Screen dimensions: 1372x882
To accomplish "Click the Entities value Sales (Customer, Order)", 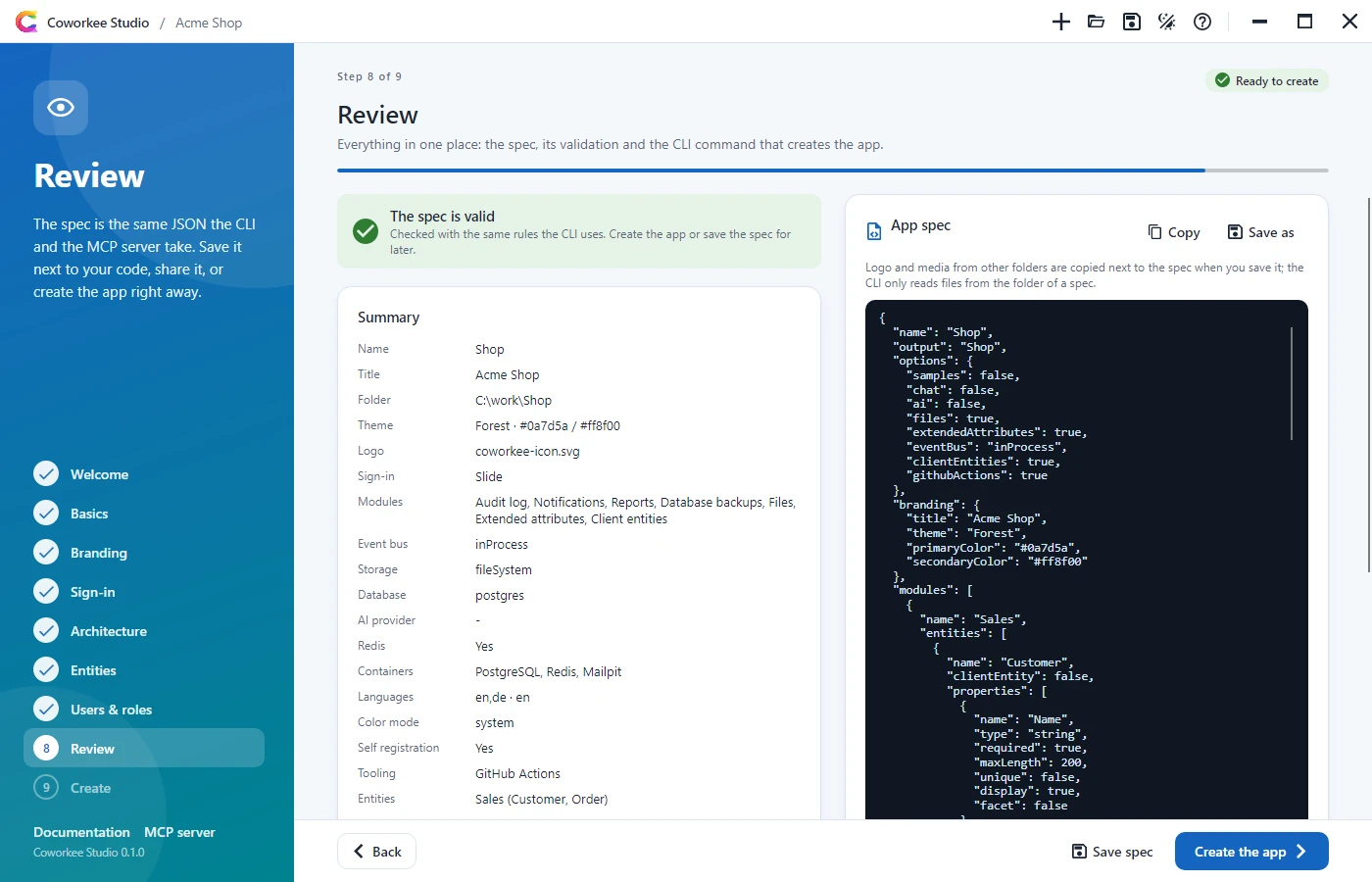I will point(541,799).
